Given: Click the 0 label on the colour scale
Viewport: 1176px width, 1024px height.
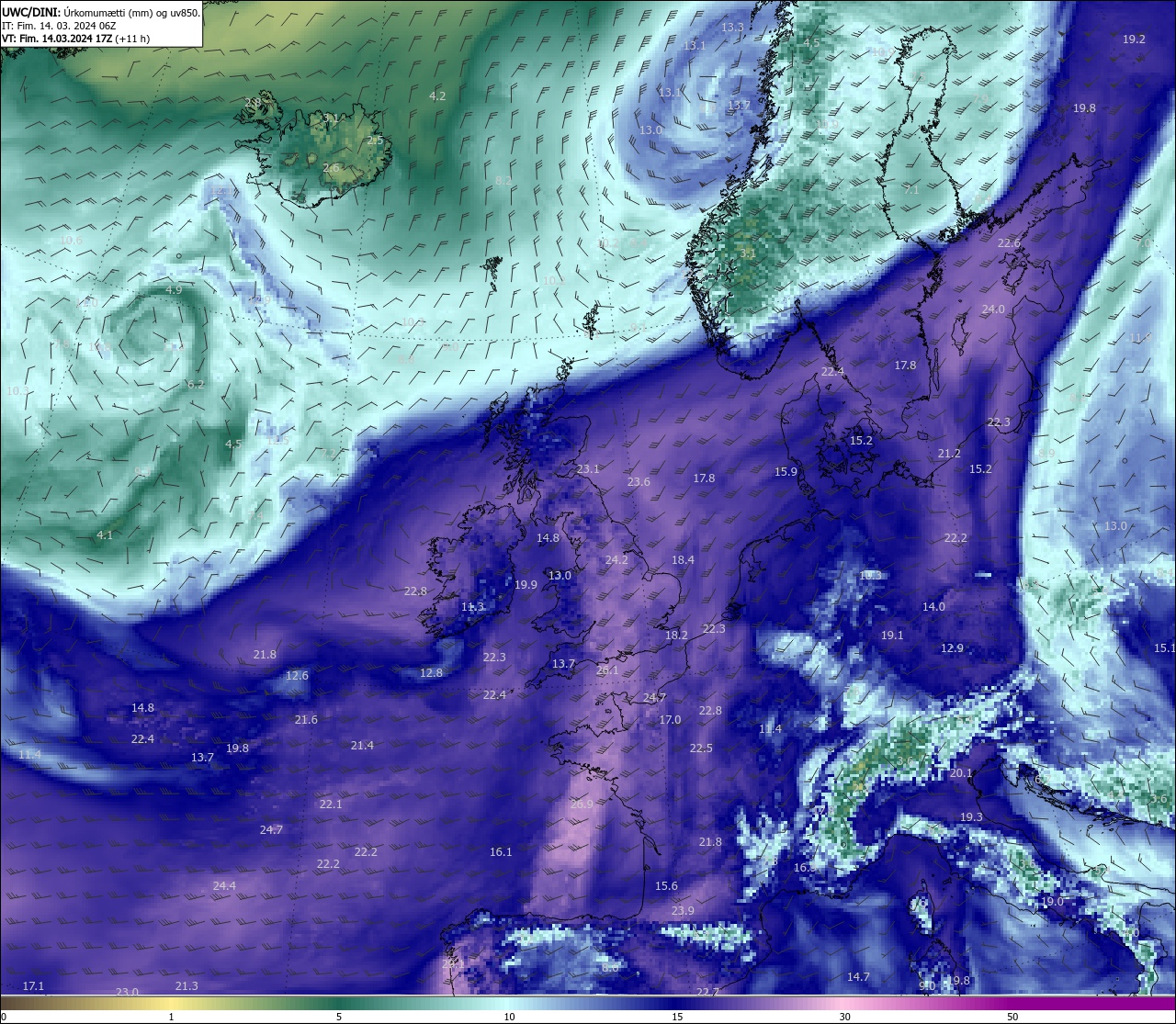Looking at the screenshot, I should pos(3,1017).
